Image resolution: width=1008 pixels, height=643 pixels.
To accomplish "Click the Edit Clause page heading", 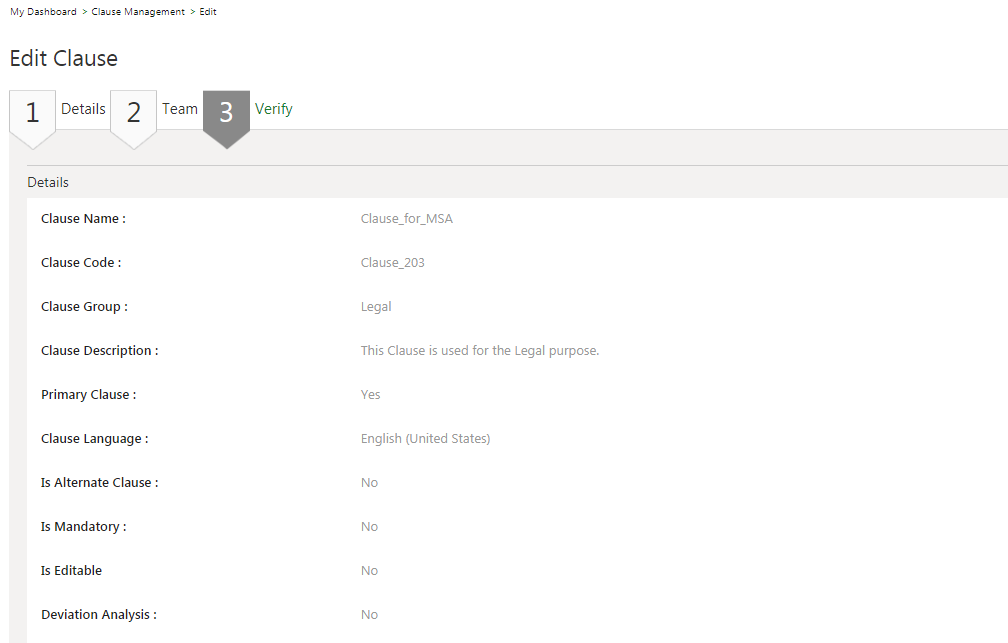I will 64,58.
